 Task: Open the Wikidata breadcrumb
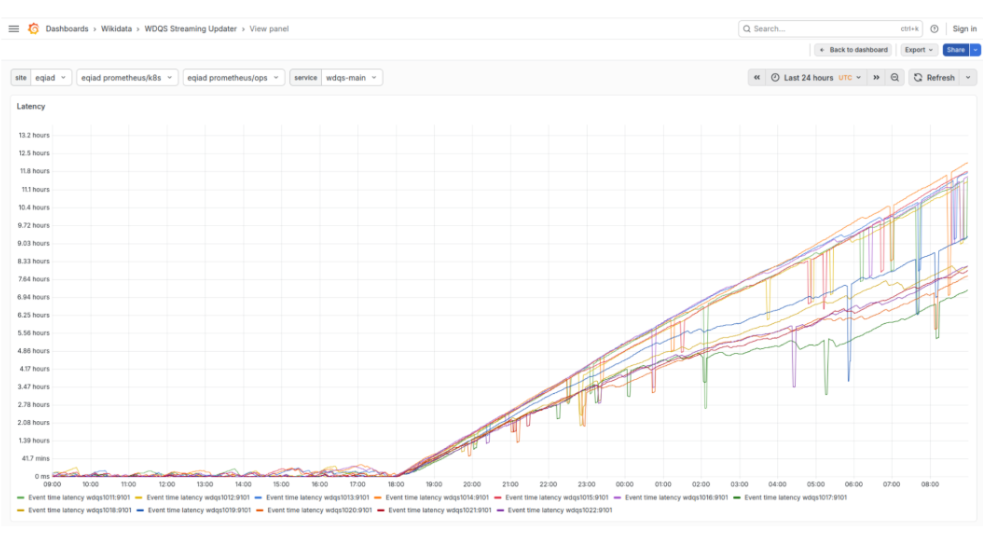[116, 29]
